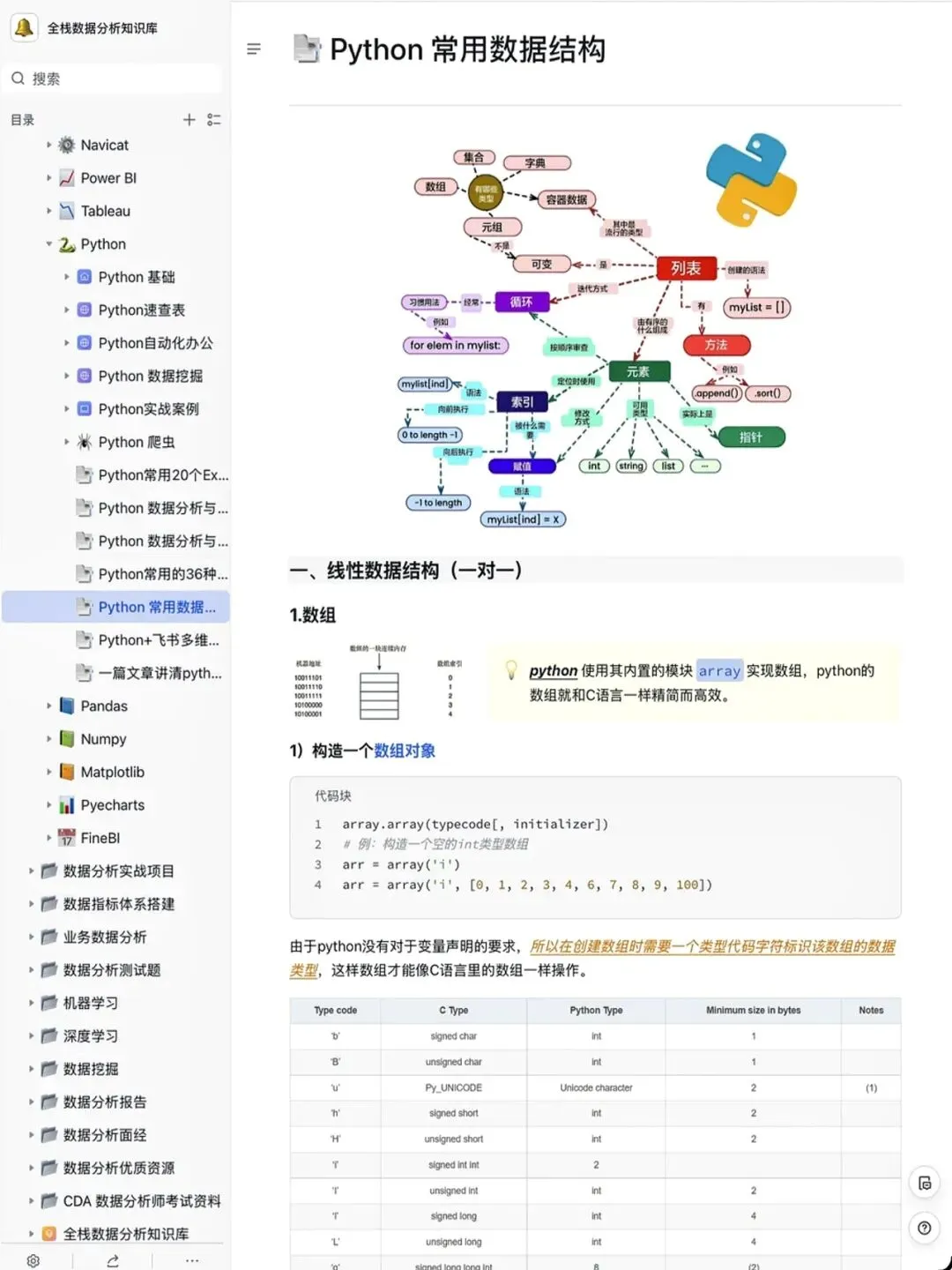The height and width of the screenshot is (1270, 952).
Task: Open 全栈数据分析知识库 item at tree bottom
Action: (126, 1234)
